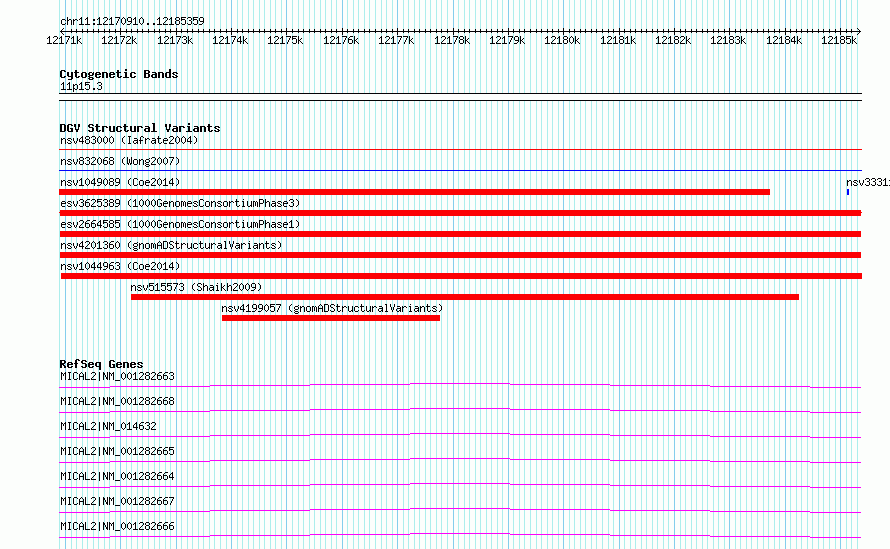Image resolution: width=890 pixels, height=549 pixels.
Task: Click the red bar of nsv1044963
Action: 461,276
